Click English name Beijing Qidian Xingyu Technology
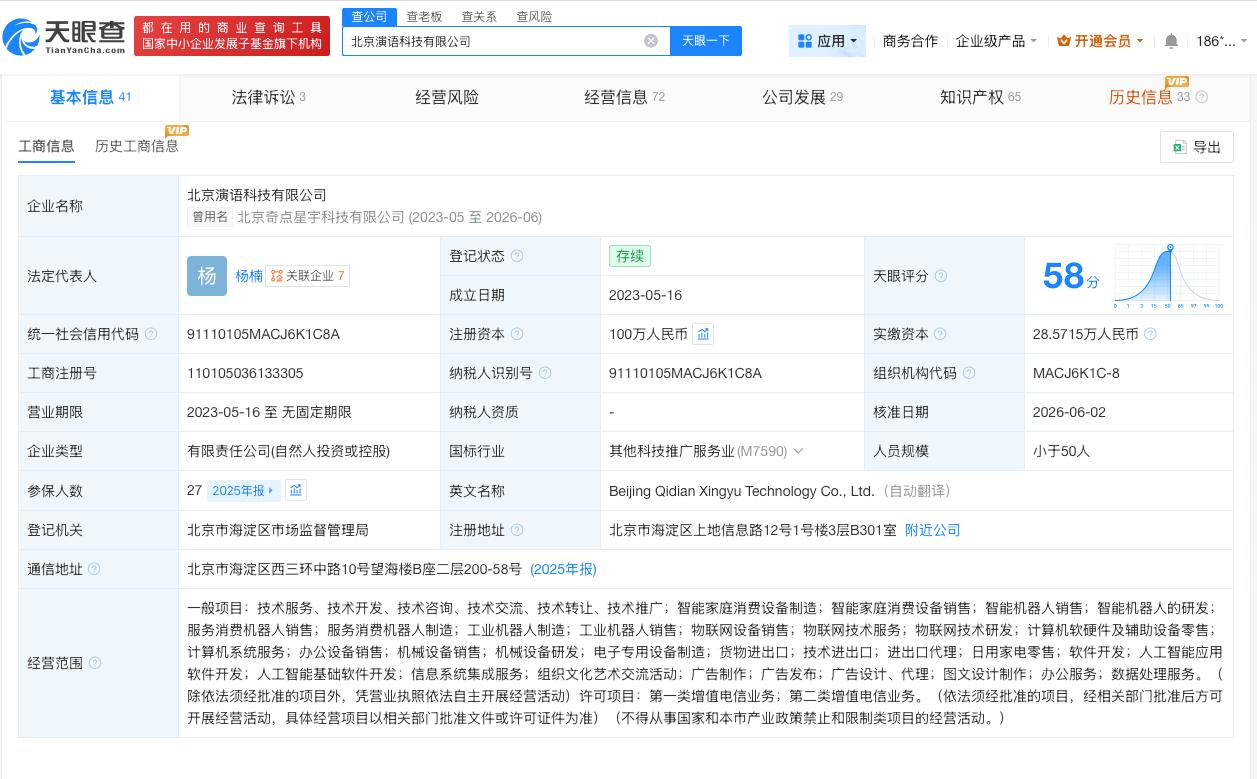 pos(742,491)
